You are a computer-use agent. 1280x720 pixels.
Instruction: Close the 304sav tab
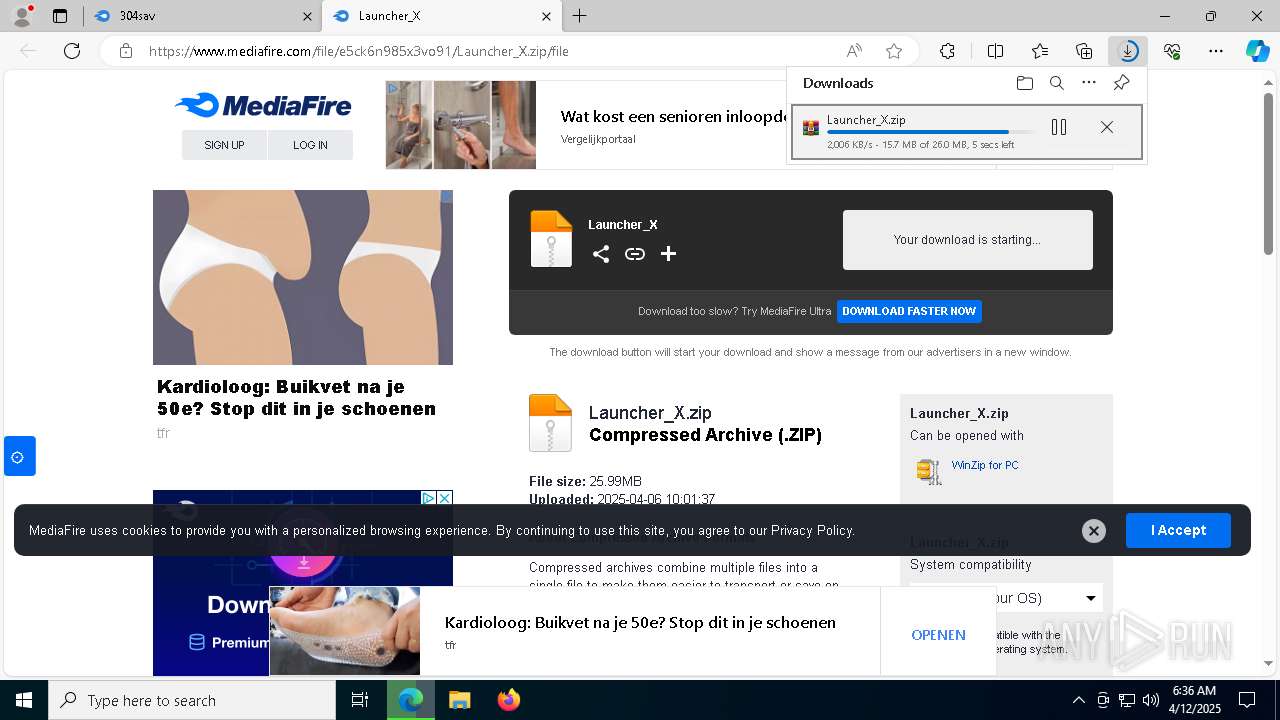coord(307,16)
